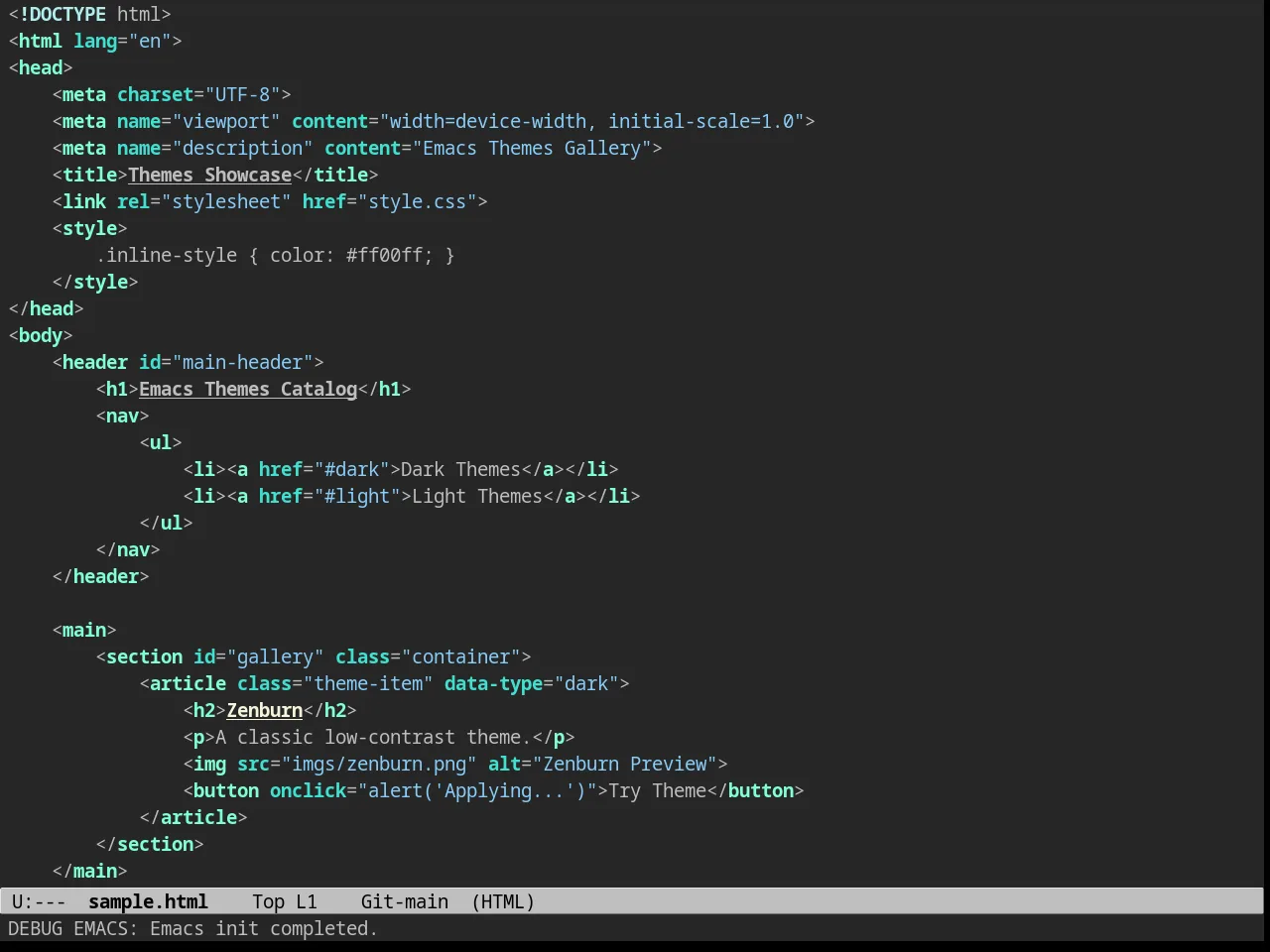Click the "Emacs Themes Gallery" content value
Screen dimensions: 1270x952
(532, 148)
